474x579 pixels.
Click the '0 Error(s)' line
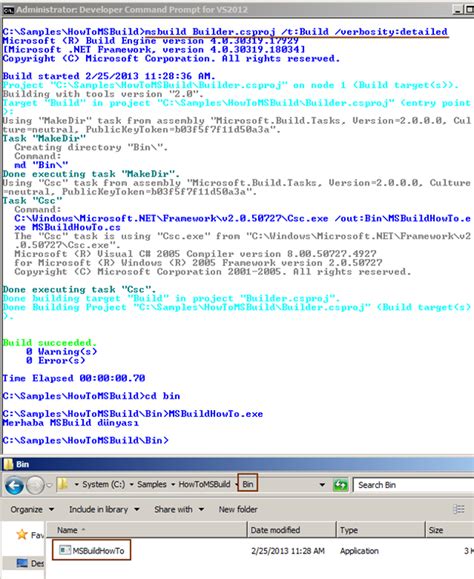coord(56,360)
